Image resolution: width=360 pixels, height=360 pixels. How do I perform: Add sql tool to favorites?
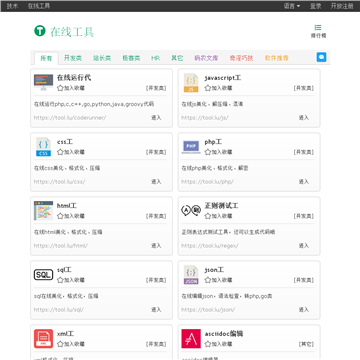click(71, 280)
